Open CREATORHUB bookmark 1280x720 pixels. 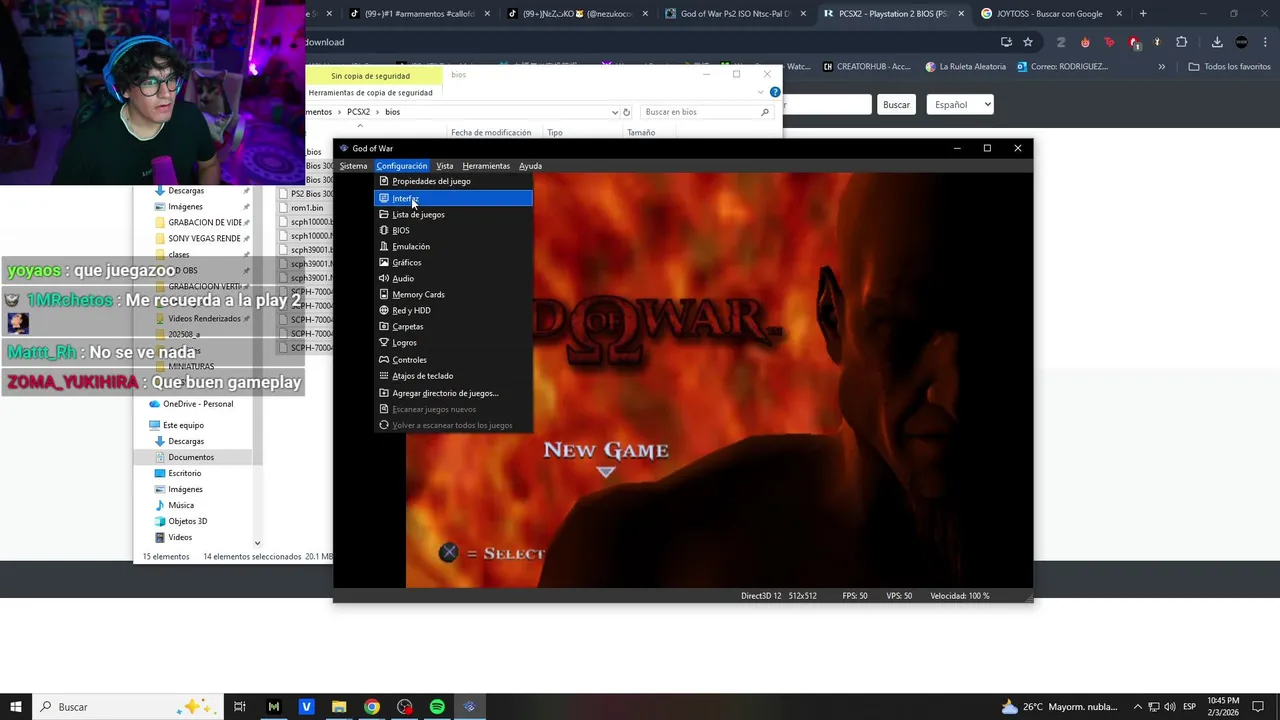[866, 67]
